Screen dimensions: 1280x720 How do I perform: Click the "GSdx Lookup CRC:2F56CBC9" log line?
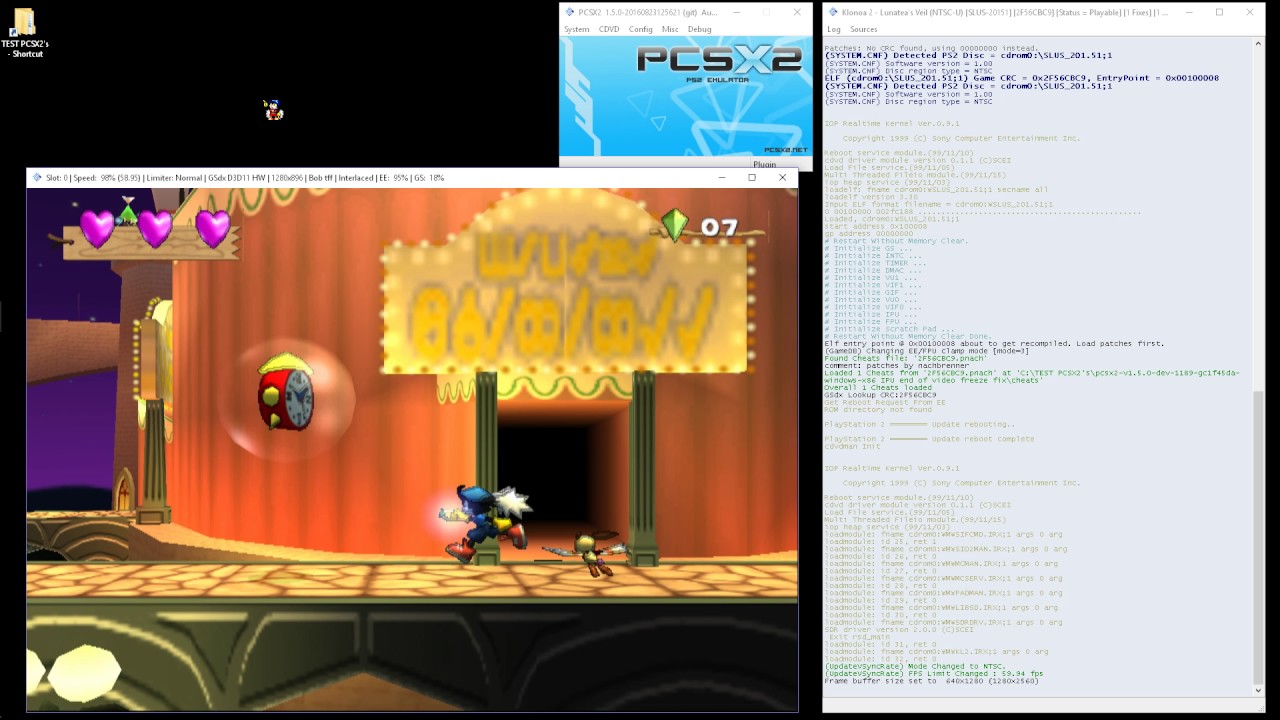[880, 395]
